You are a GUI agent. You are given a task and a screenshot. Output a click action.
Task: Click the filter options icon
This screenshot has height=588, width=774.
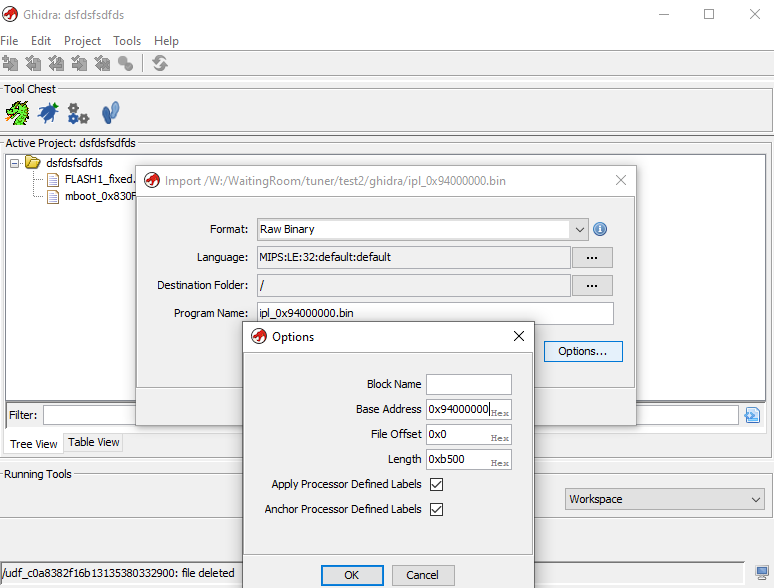[752, 415]
